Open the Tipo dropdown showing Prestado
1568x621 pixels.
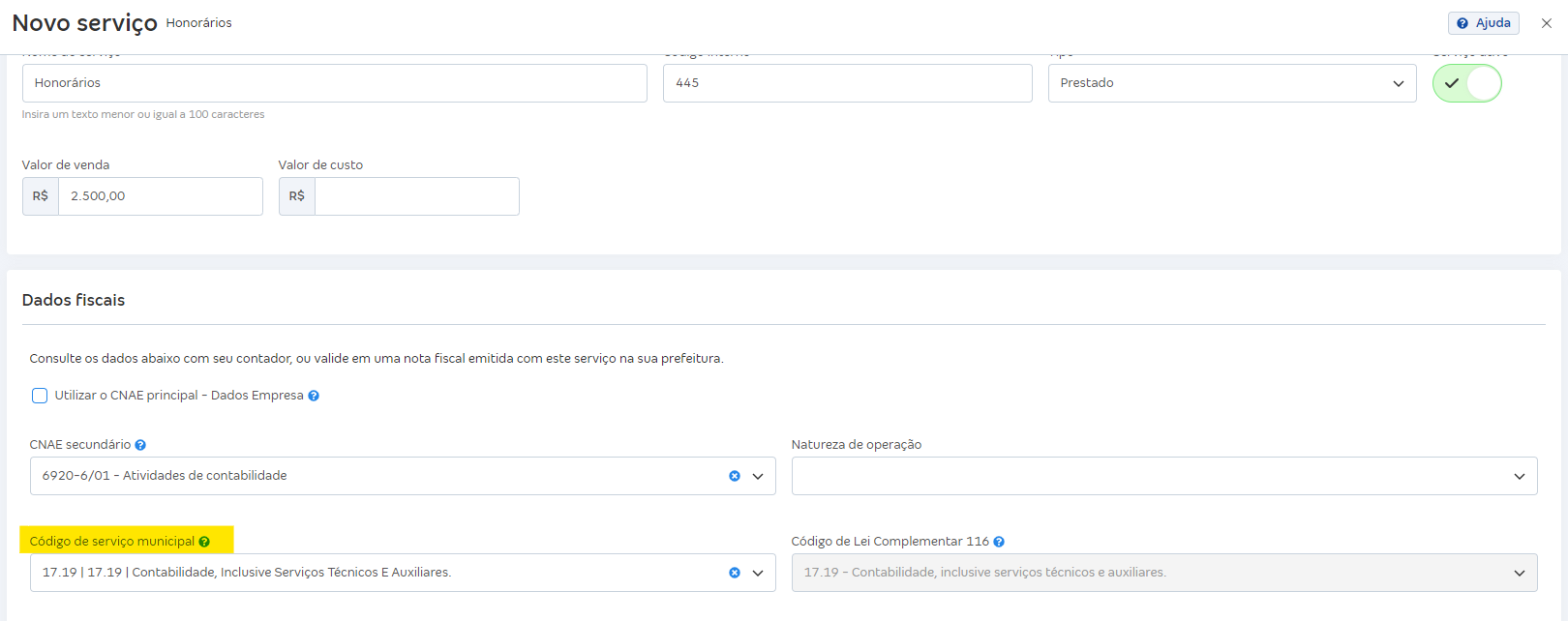tap(1231, 83)
